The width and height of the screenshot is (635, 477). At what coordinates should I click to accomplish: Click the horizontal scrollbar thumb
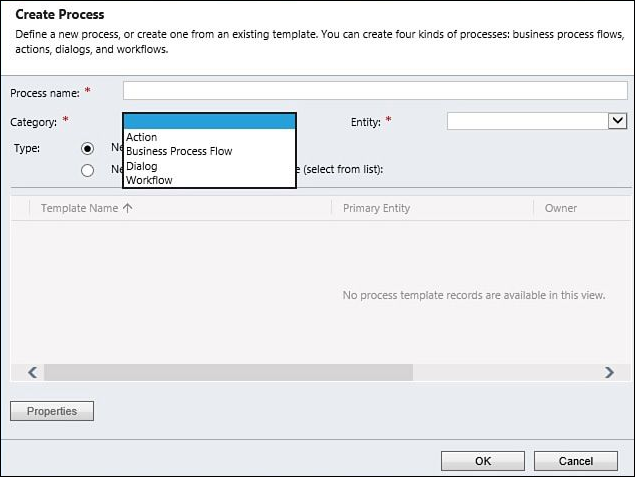(x=228, y=372)
